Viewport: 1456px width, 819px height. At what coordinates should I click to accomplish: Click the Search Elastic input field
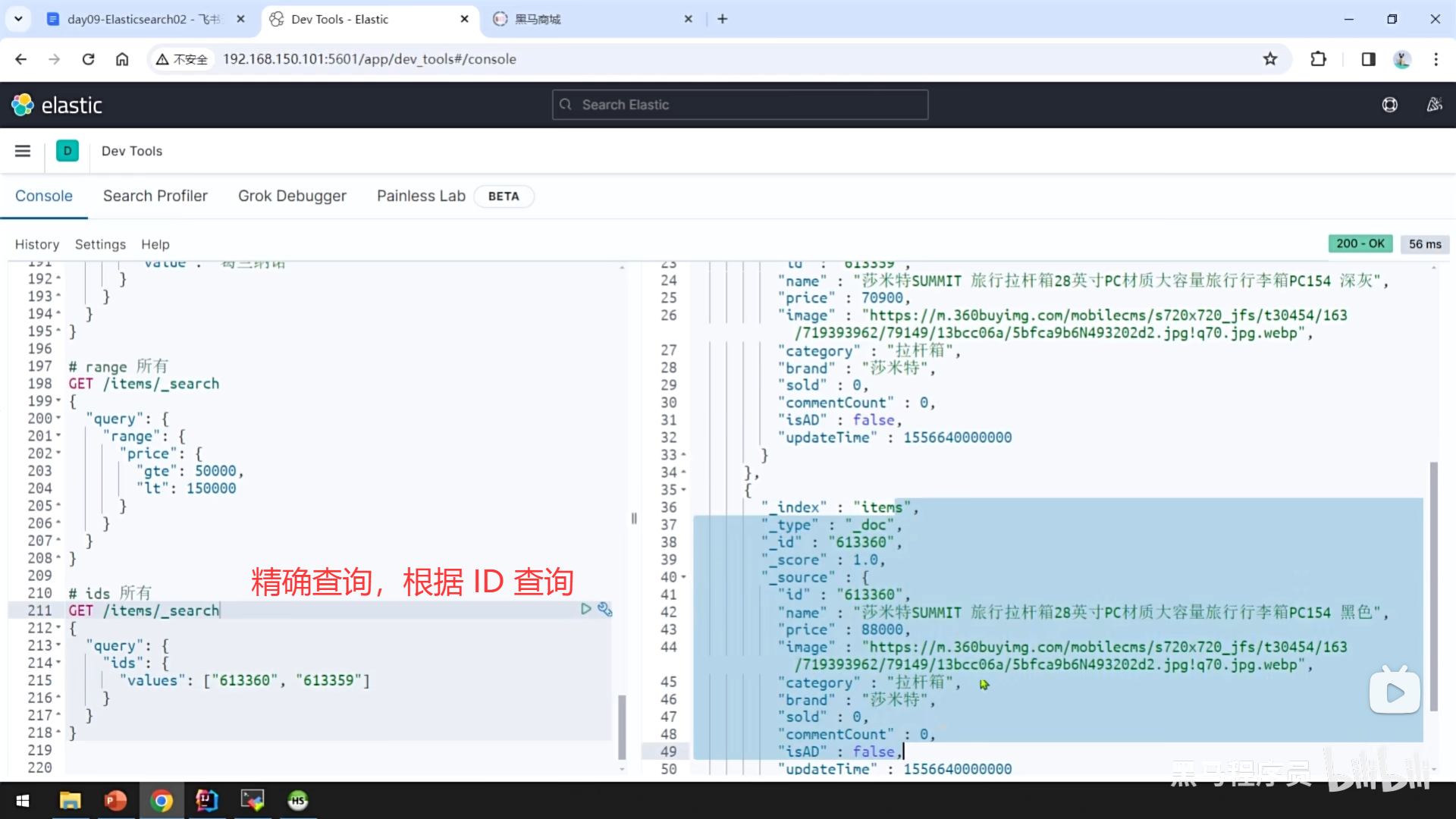click(739, 105)
